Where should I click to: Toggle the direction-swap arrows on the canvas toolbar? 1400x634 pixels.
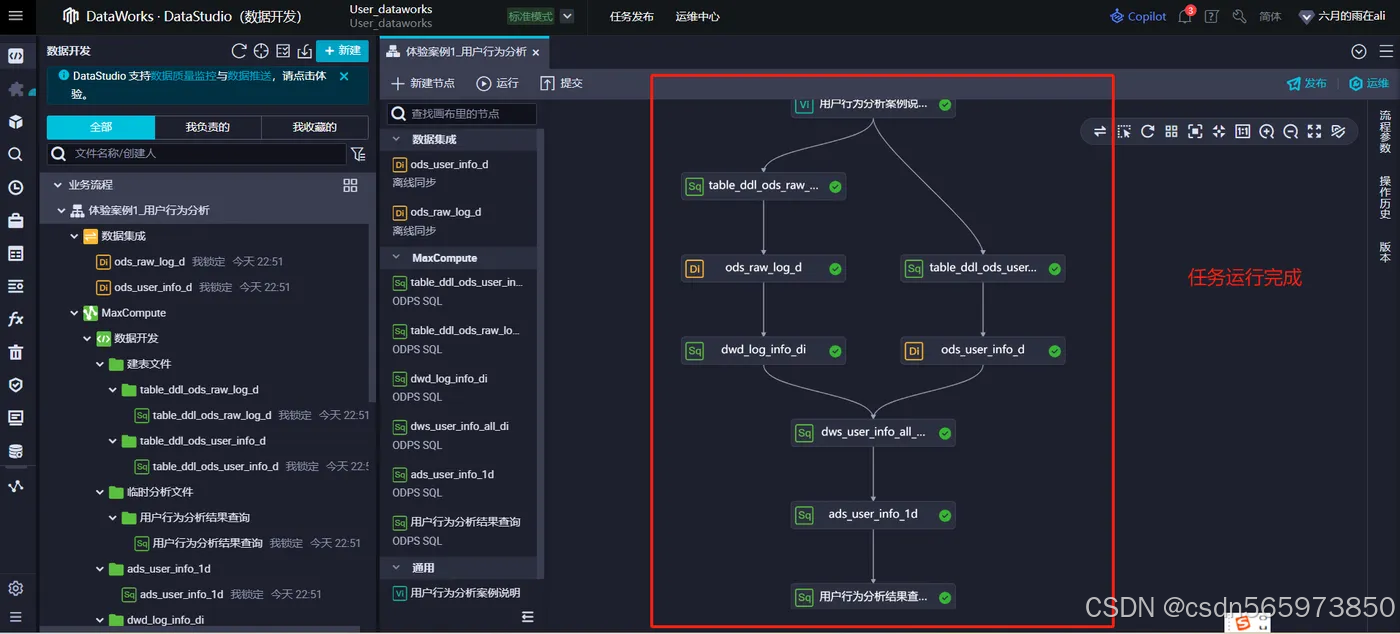tap(1099, 131)
